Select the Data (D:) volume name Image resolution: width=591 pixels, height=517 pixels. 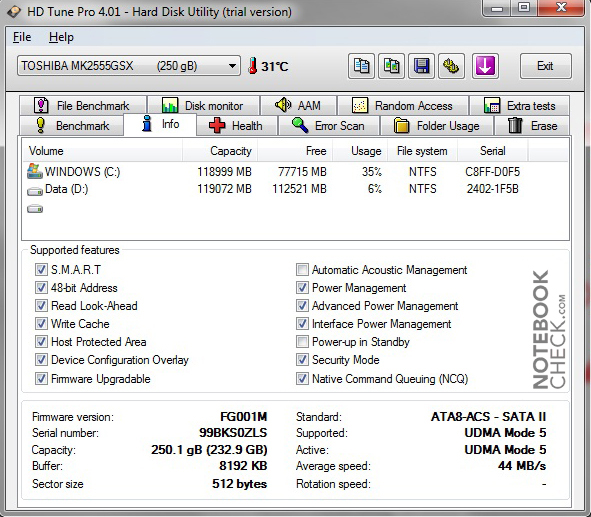(x=66, y=189)
